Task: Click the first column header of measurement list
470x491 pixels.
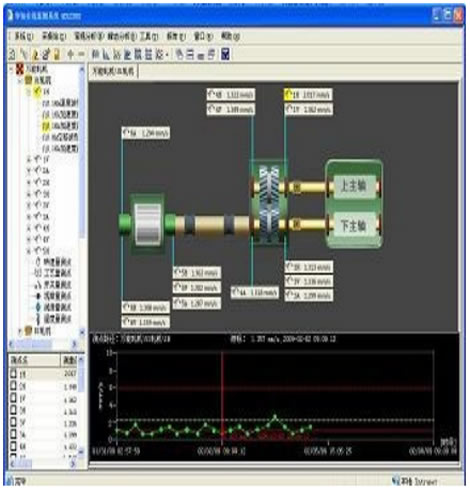Action: pos(34,360)
